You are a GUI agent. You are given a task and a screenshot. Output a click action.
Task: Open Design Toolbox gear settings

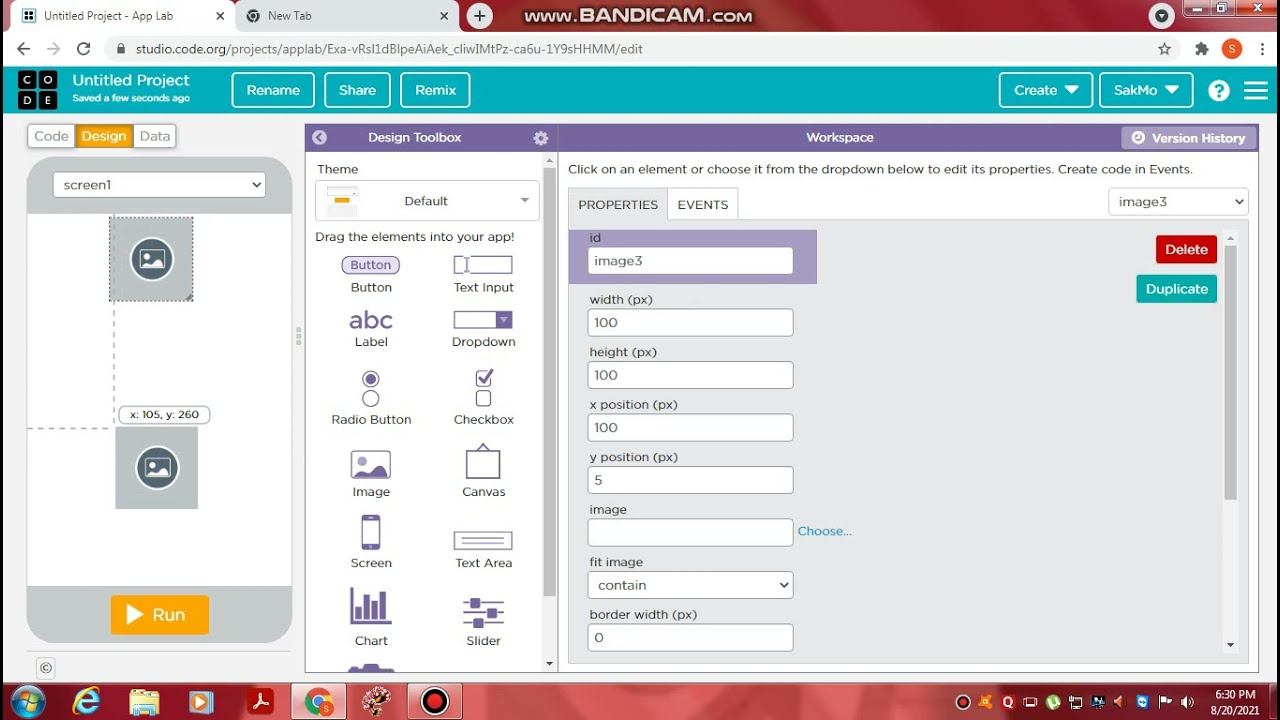coord(541,138)
